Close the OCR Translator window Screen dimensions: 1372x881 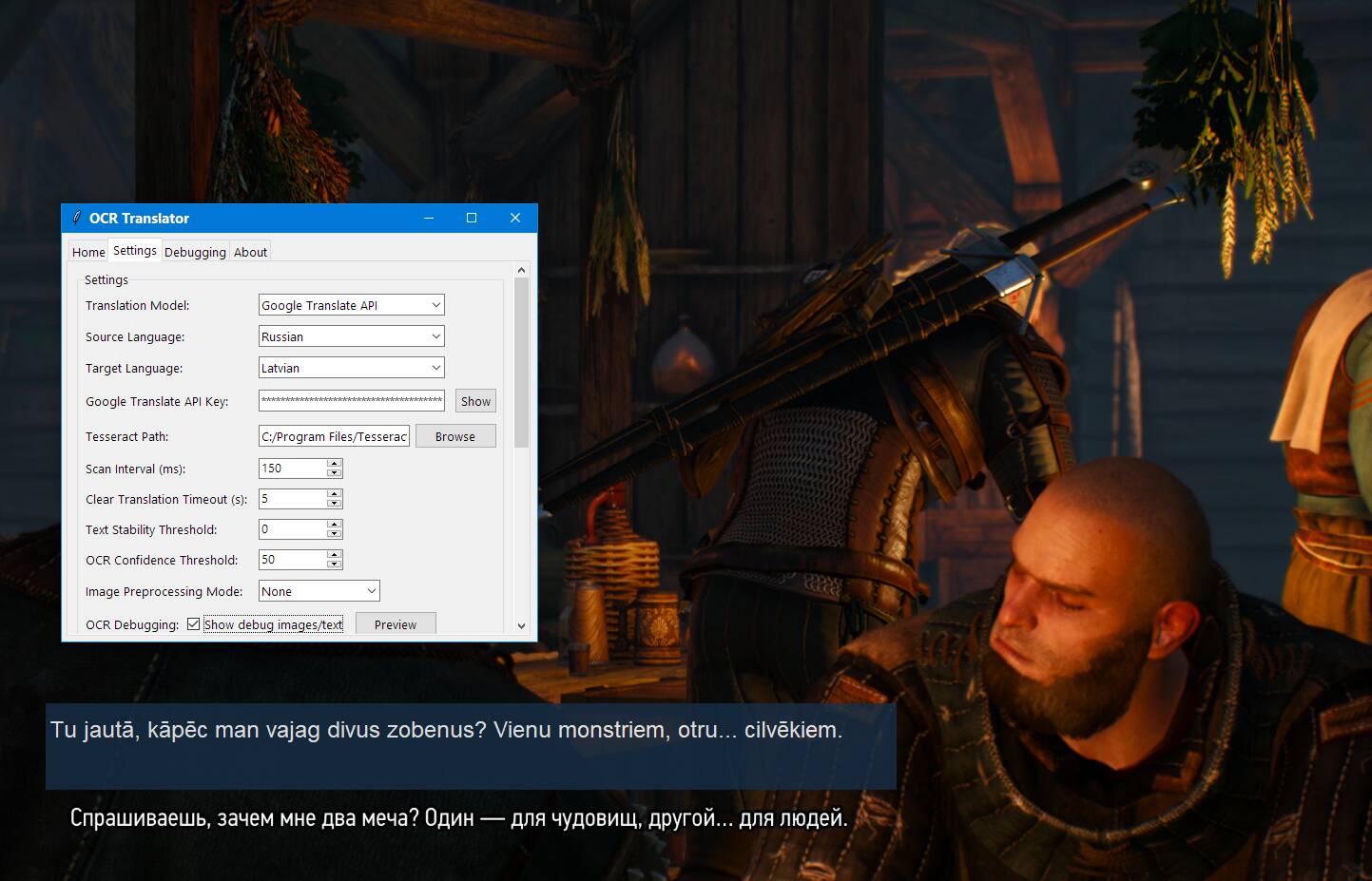515,218
